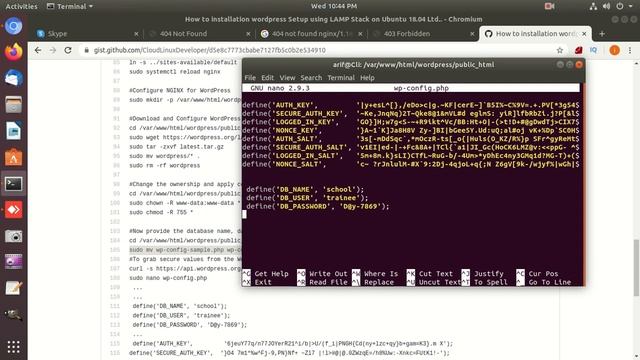Reload the gist page
Viewport: 640px width, 360px height.
[x=68, y=50]
